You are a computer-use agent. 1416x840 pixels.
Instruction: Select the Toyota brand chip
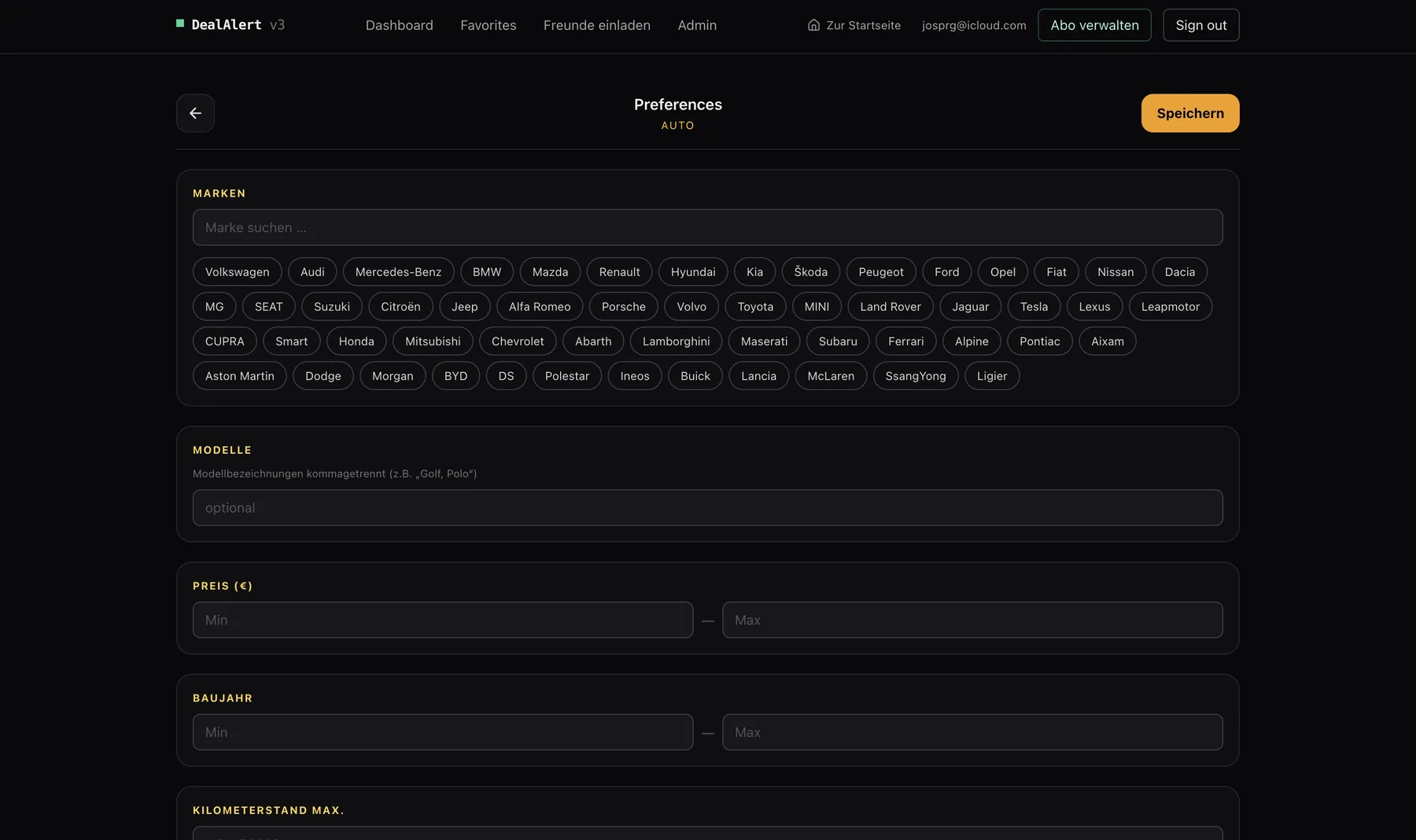[x=756, y=307]
